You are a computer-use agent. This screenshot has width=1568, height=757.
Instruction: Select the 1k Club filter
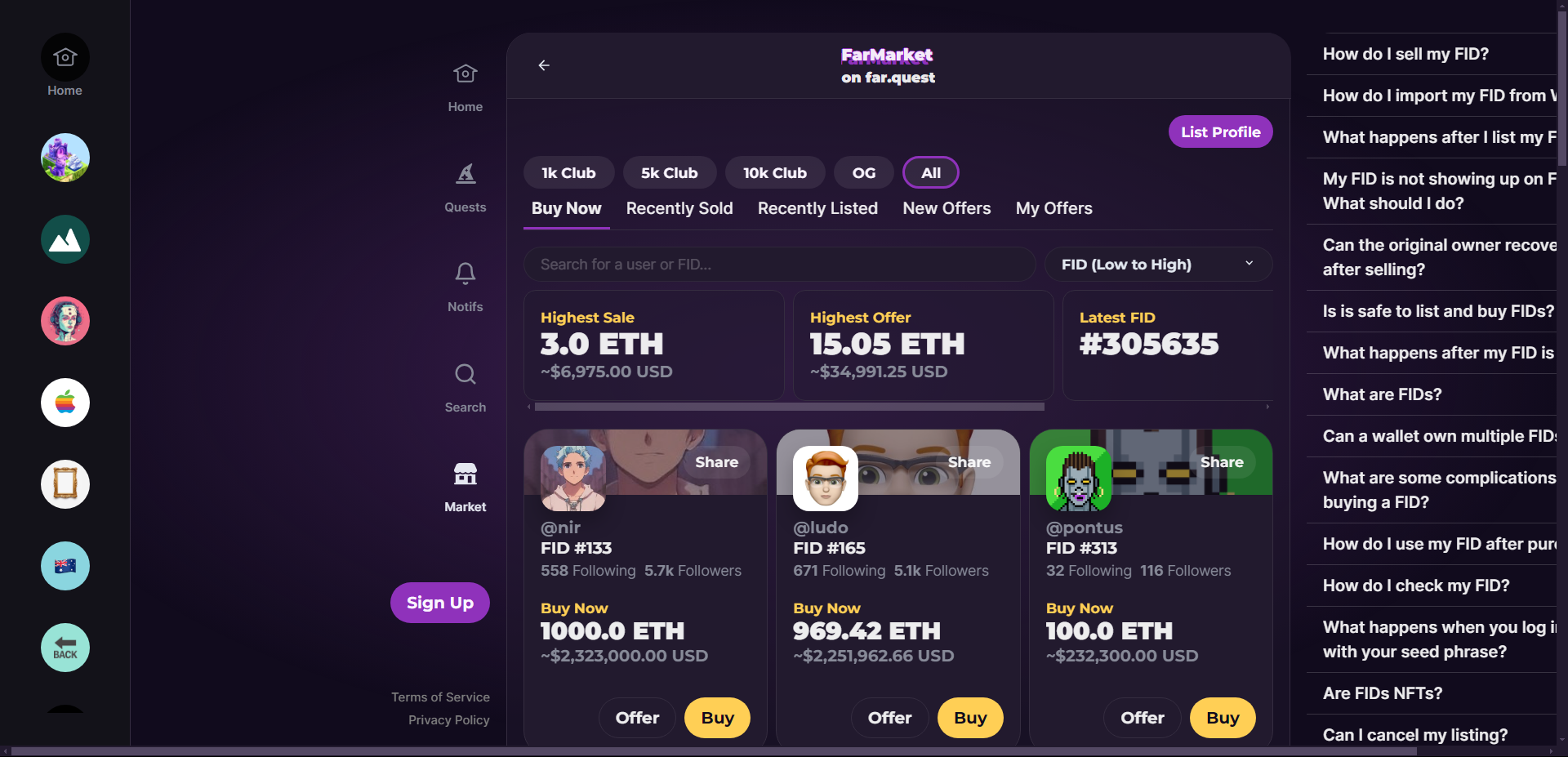click(x=568, y=172)
